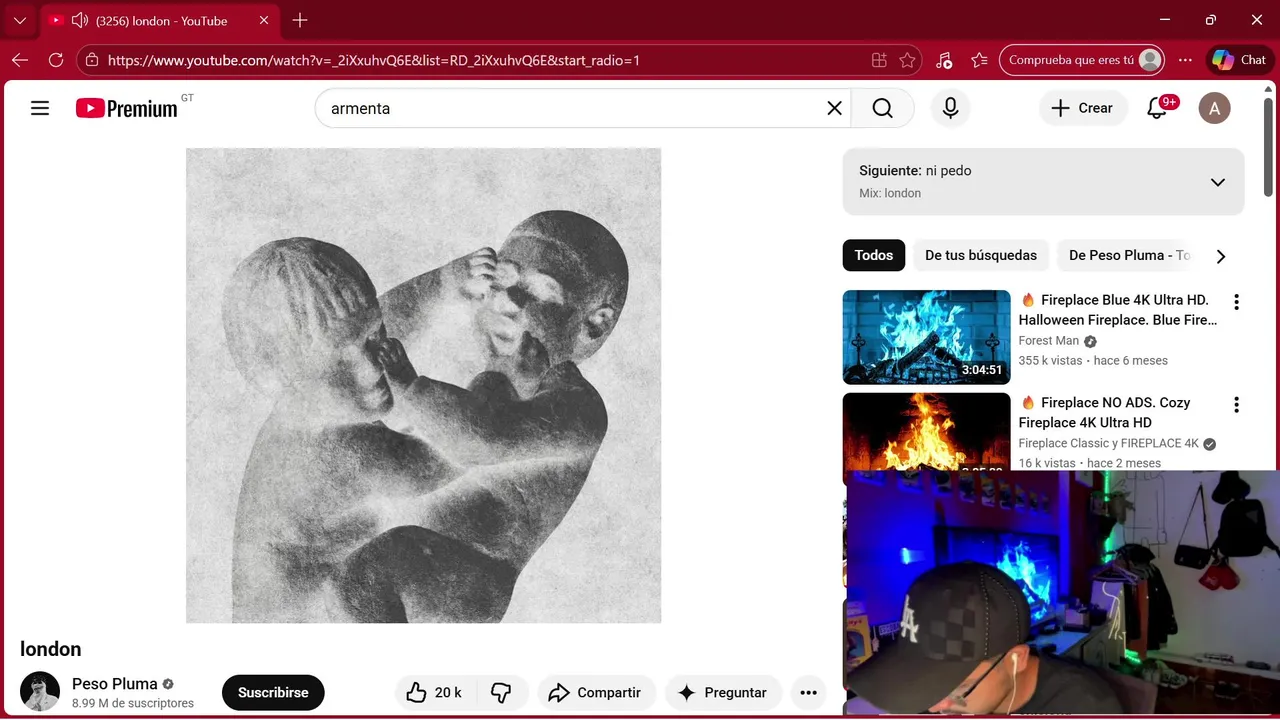Click 8.99 M de suscriptores text
Screen dimensions: 1280x720
133,703
